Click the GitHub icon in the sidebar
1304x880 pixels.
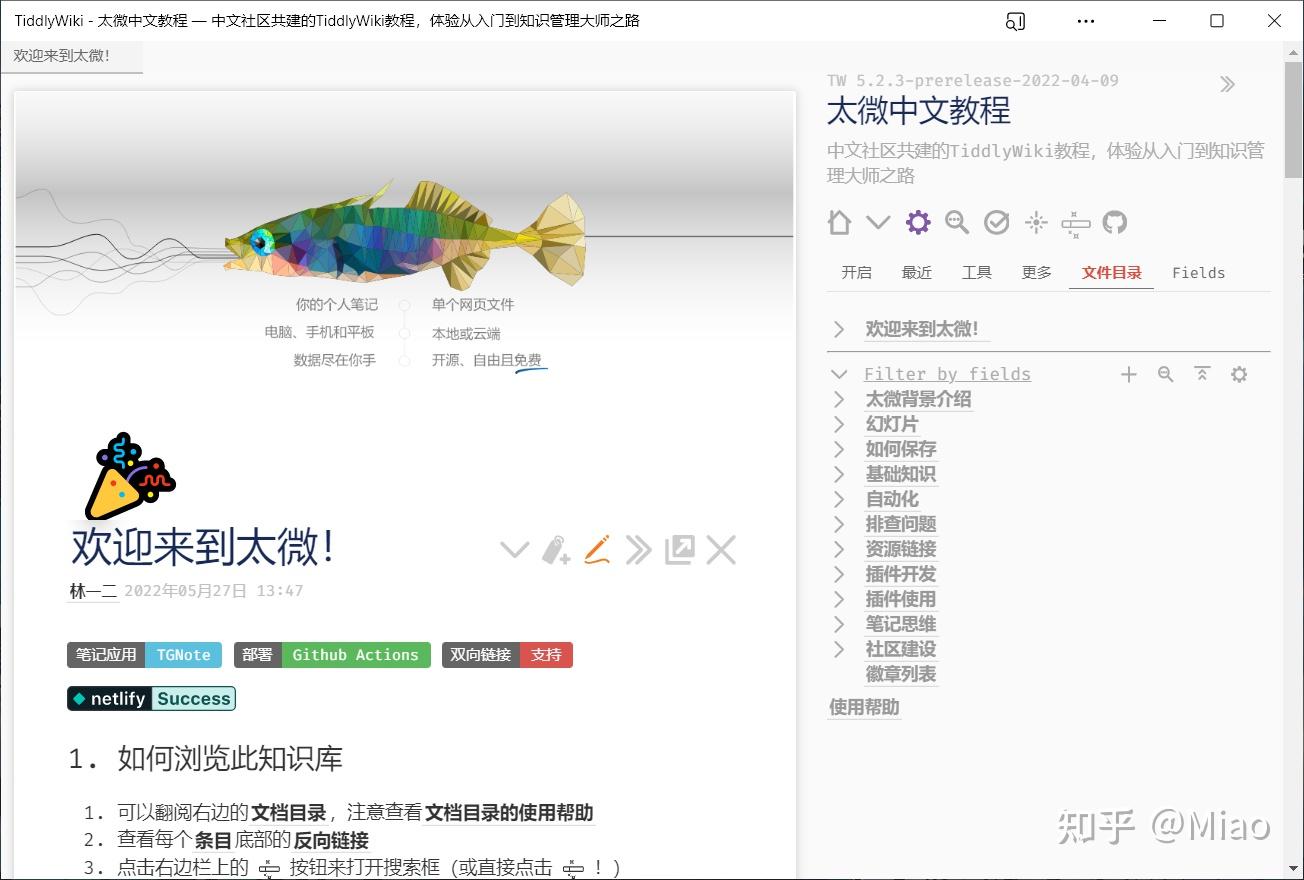pyautogui.click(x=1115, y=222)
